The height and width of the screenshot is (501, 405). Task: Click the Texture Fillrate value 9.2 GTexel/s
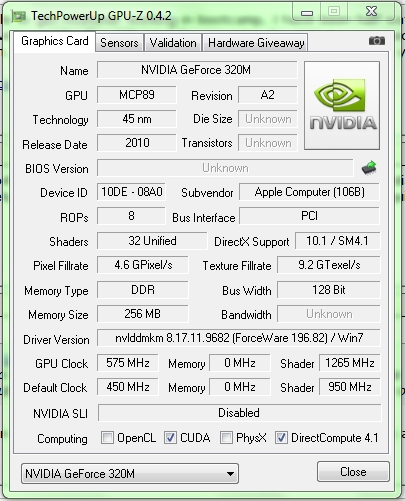pos(329,265)
